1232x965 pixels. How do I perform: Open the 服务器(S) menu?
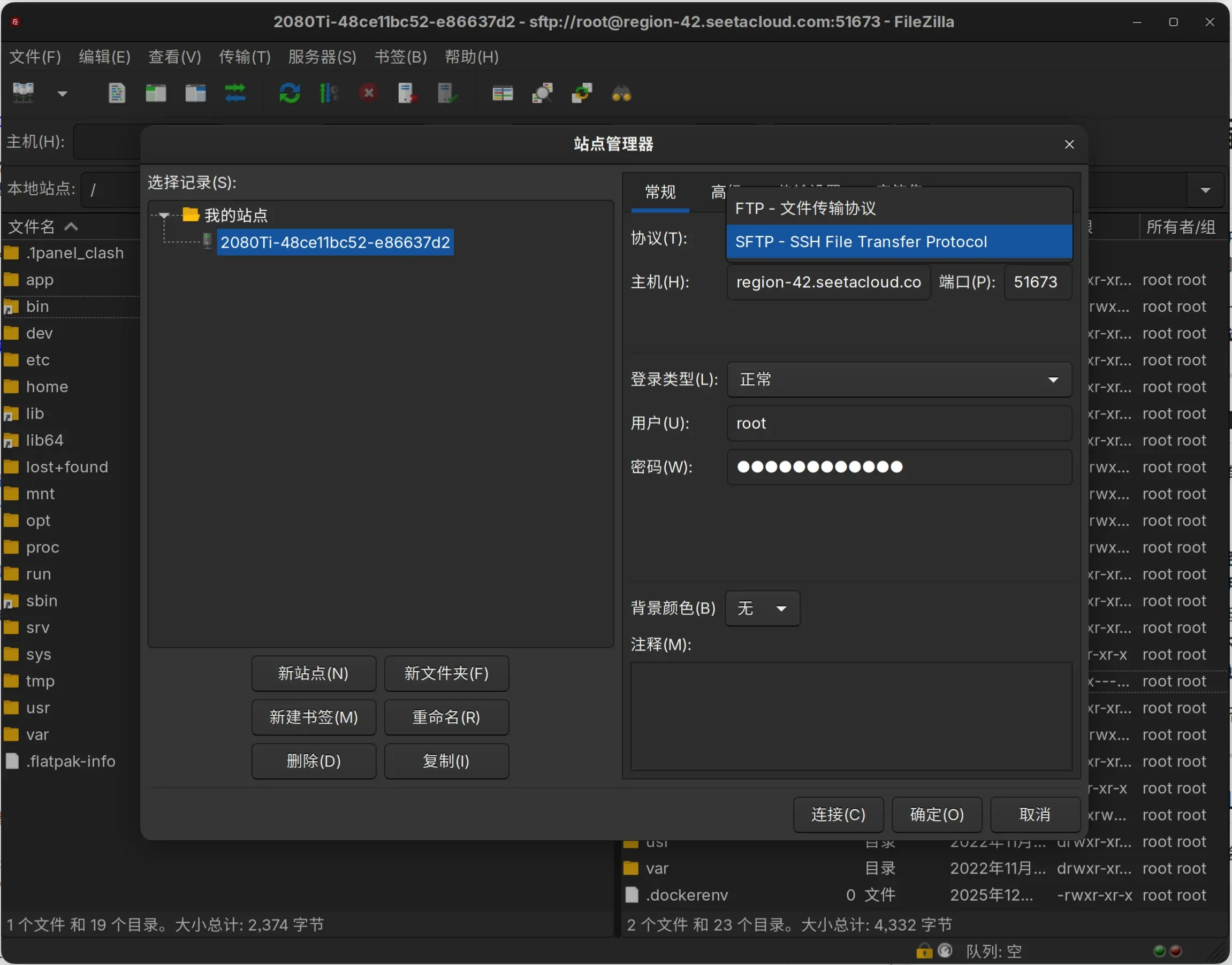[321, 57]
